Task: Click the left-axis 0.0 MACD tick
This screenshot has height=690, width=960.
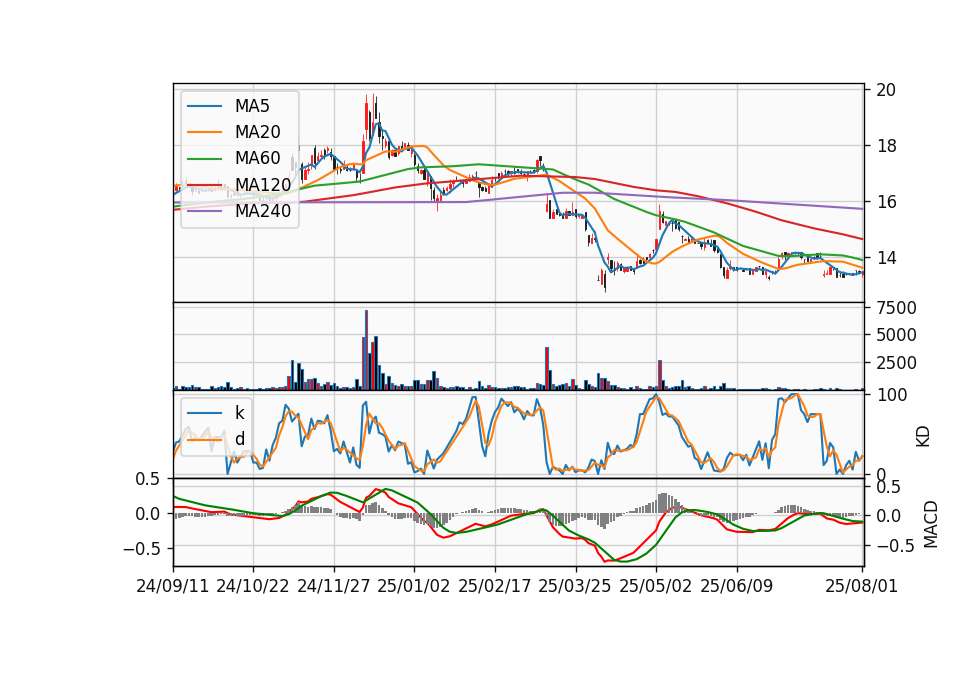Action: pyautogui.click(x=147, y=514)
